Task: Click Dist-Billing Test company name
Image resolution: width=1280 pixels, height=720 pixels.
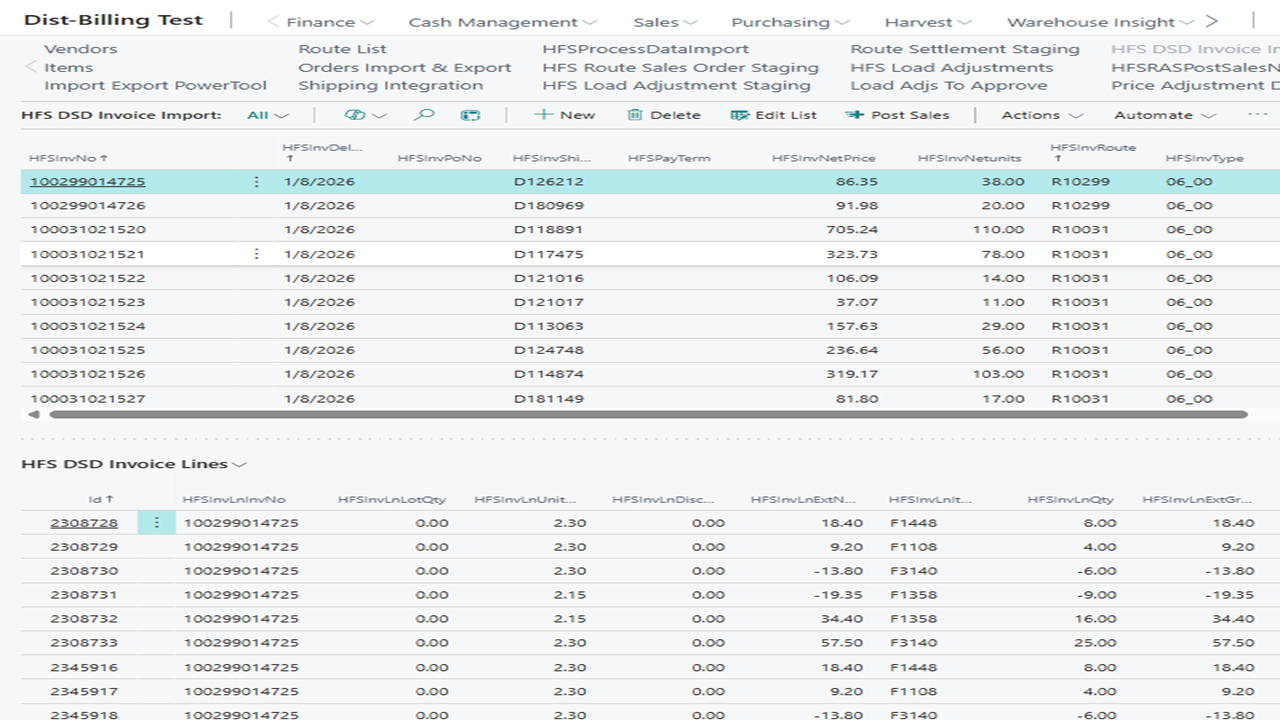Action: (x=113, y=20)
